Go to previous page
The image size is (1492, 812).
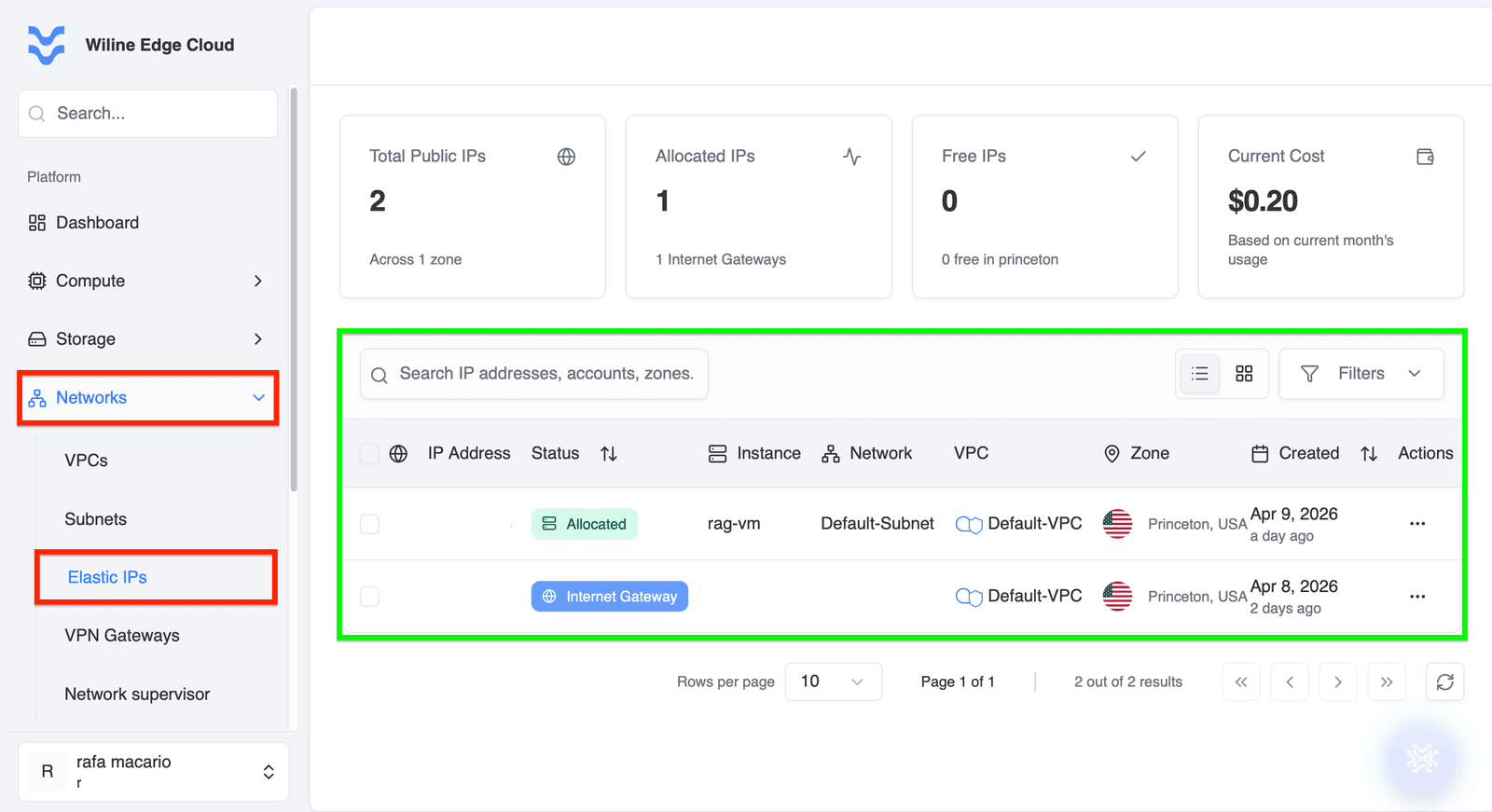[1290, 682]
